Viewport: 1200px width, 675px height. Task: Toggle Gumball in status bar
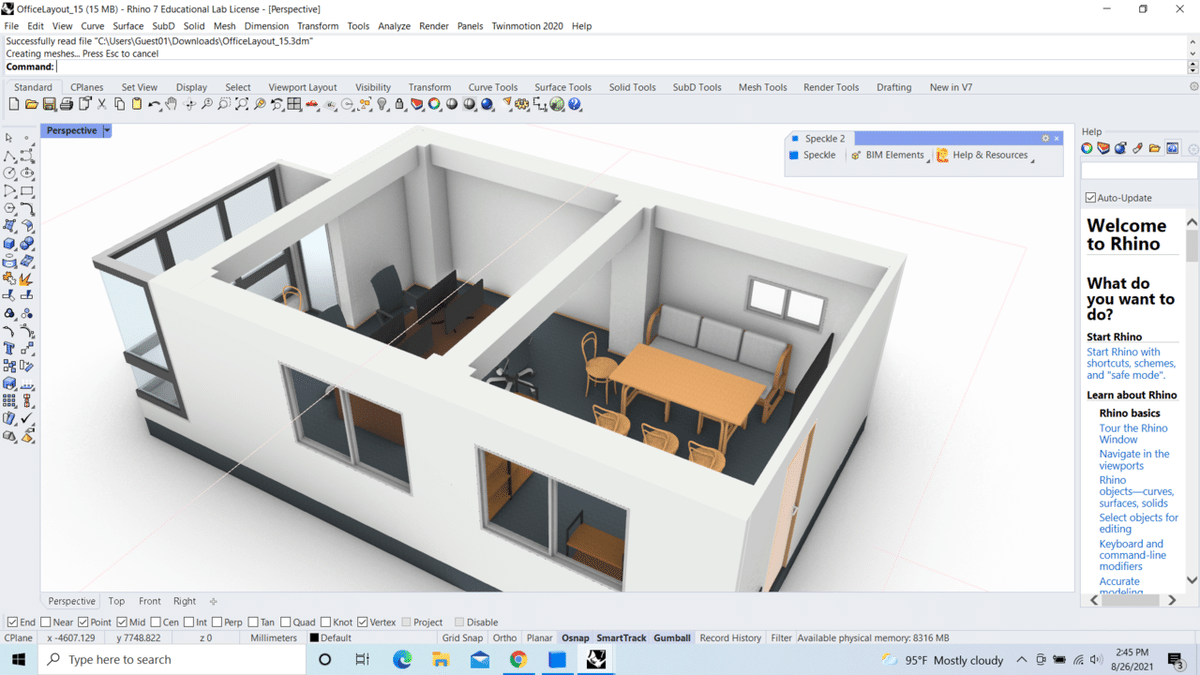(x=672, y=638)
